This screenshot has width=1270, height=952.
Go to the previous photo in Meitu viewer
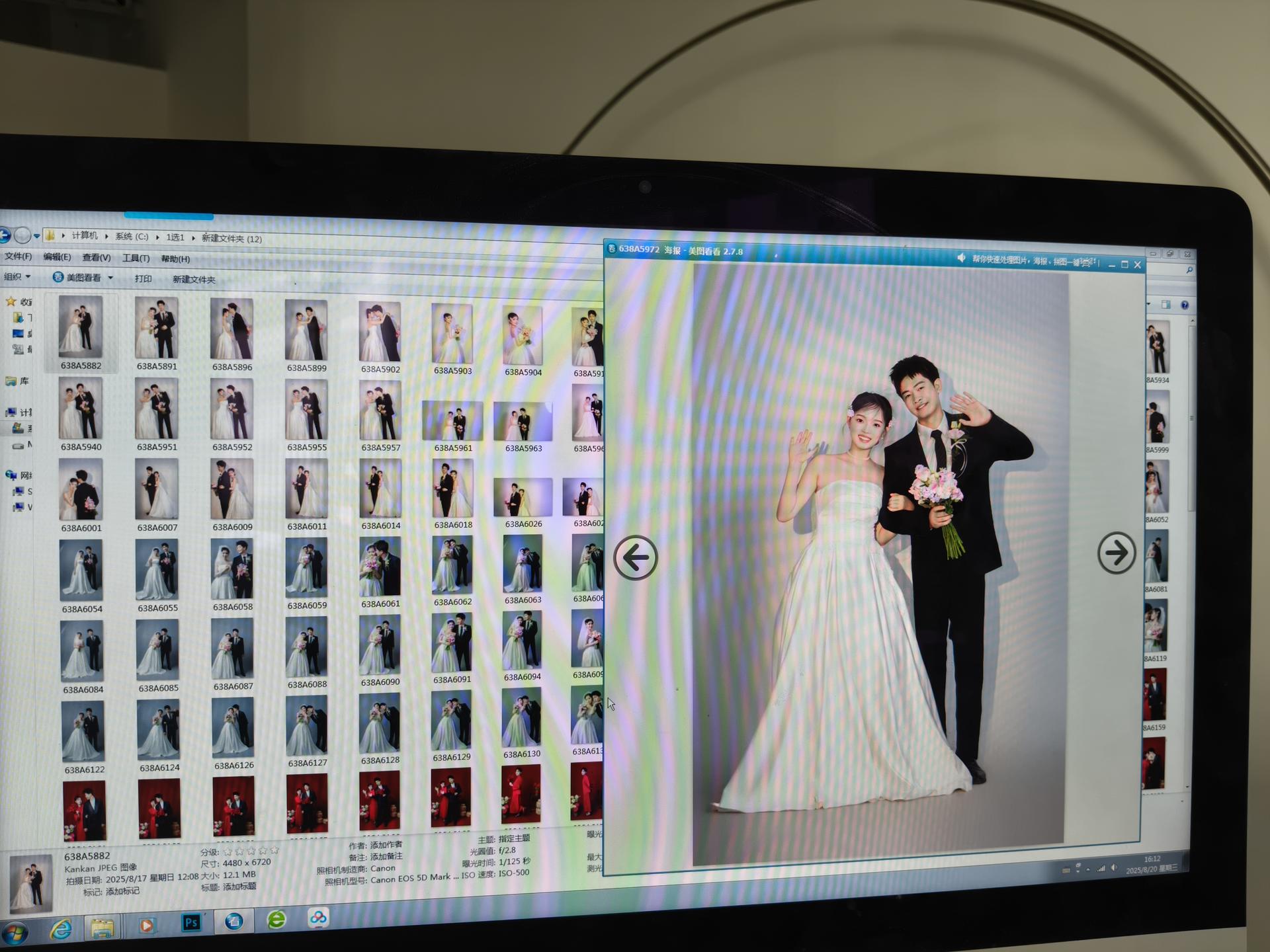tap(636, 558)
